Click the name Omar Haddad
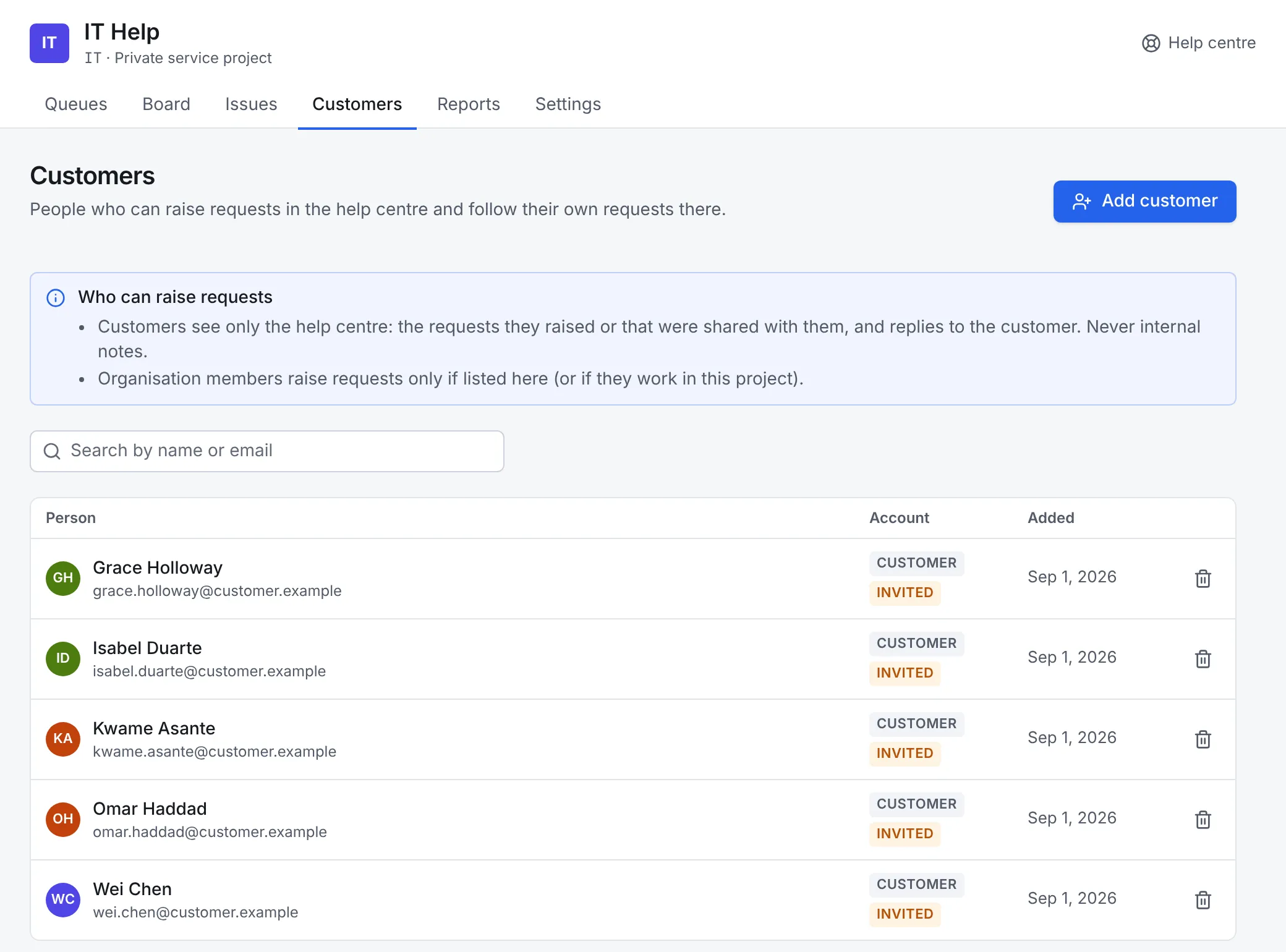 (x=150, y=809)
